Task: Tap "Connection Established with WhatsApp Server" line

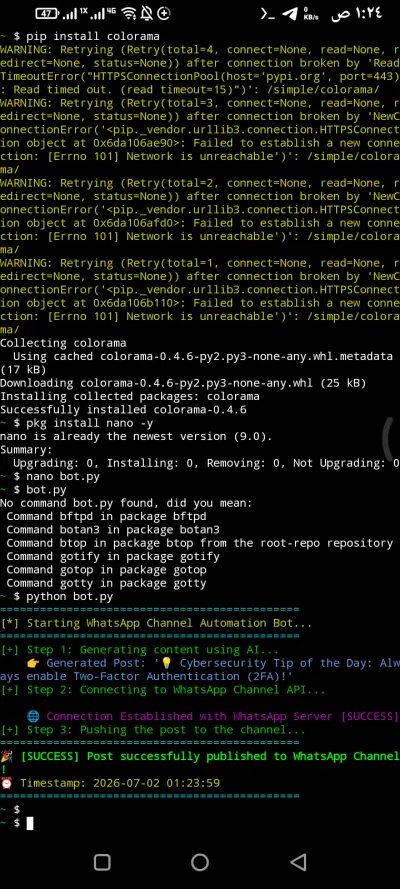Action: [x=223, y=716]
